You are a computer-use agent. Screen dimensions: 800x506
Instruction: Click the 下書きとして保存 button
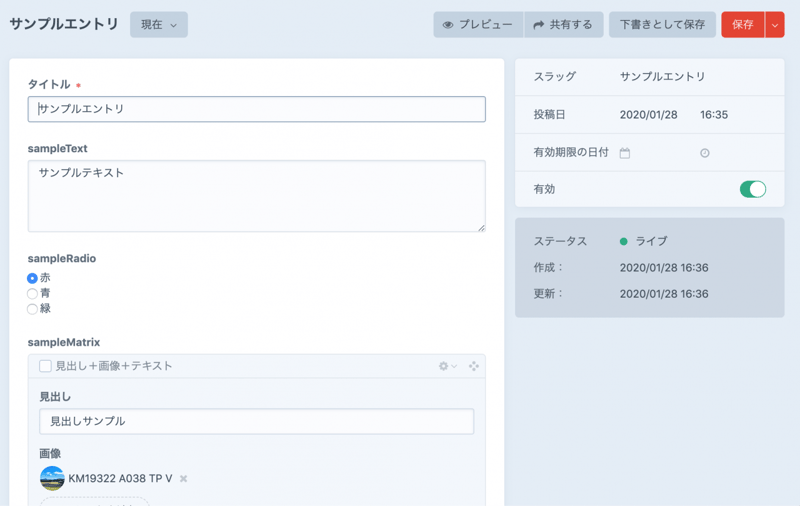click(x=662, y=25)
